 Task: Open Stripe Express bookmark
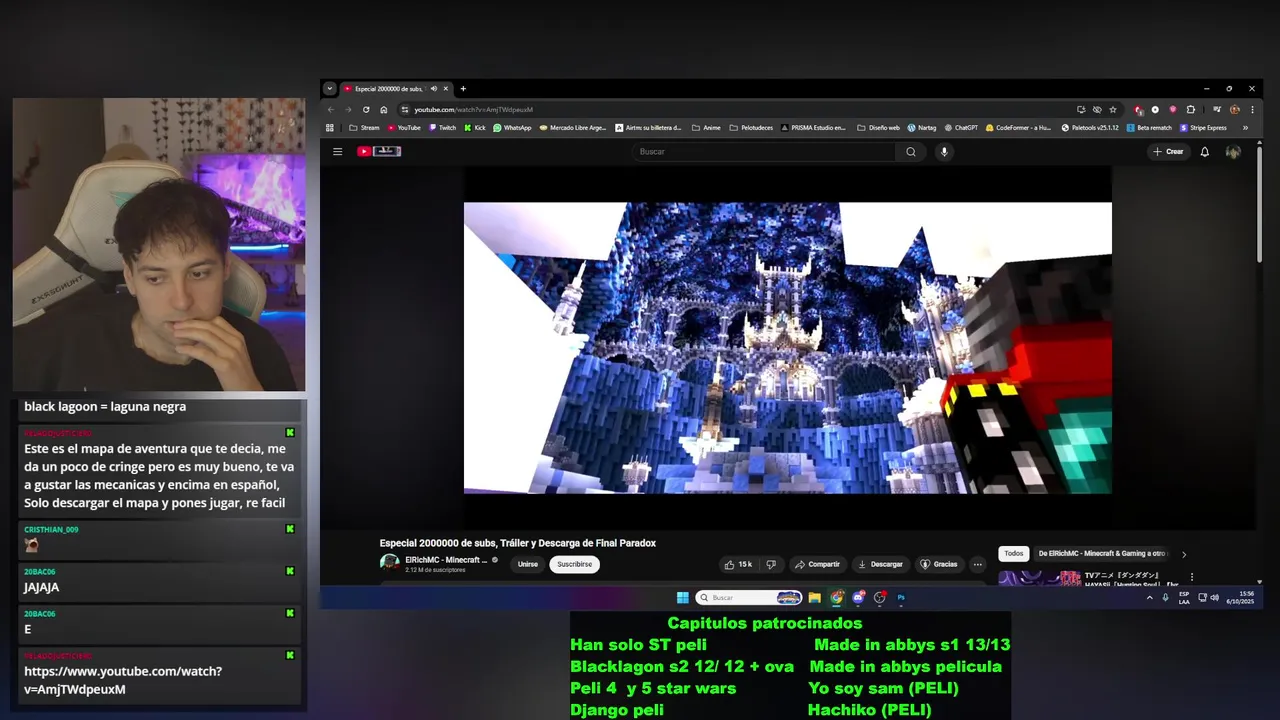click(1203, 128)
